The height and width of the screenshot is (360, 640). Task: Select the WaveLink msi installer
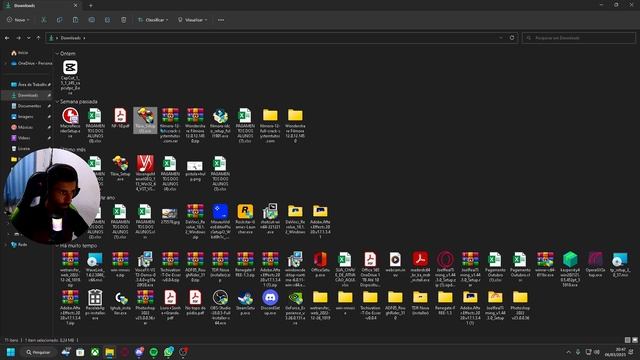point(95,267)
